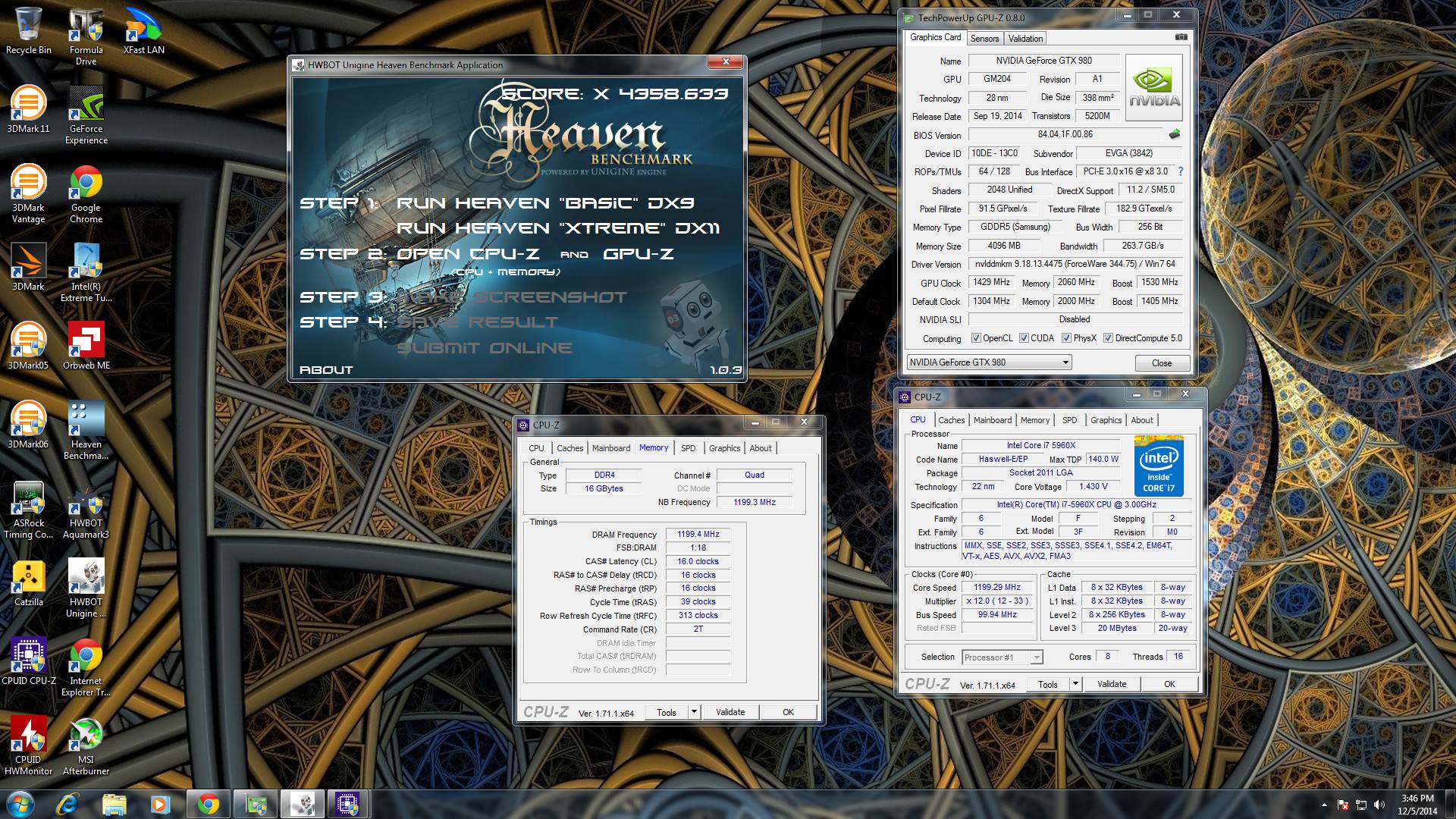Open the GeForce Experience desktop icon
The width and height of the screenshot is (1456, 819).
tap(86, 115)
